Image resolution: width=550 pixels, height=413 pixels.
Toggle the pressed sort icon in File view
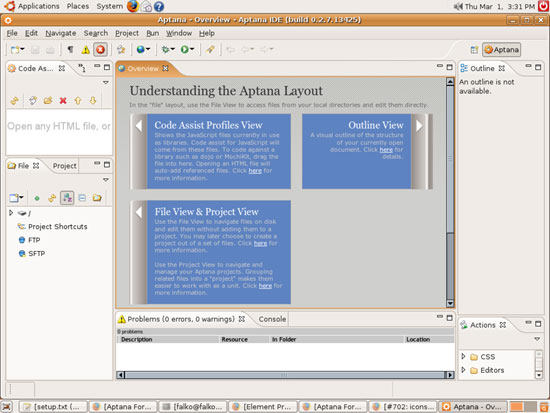pos(67,198)
